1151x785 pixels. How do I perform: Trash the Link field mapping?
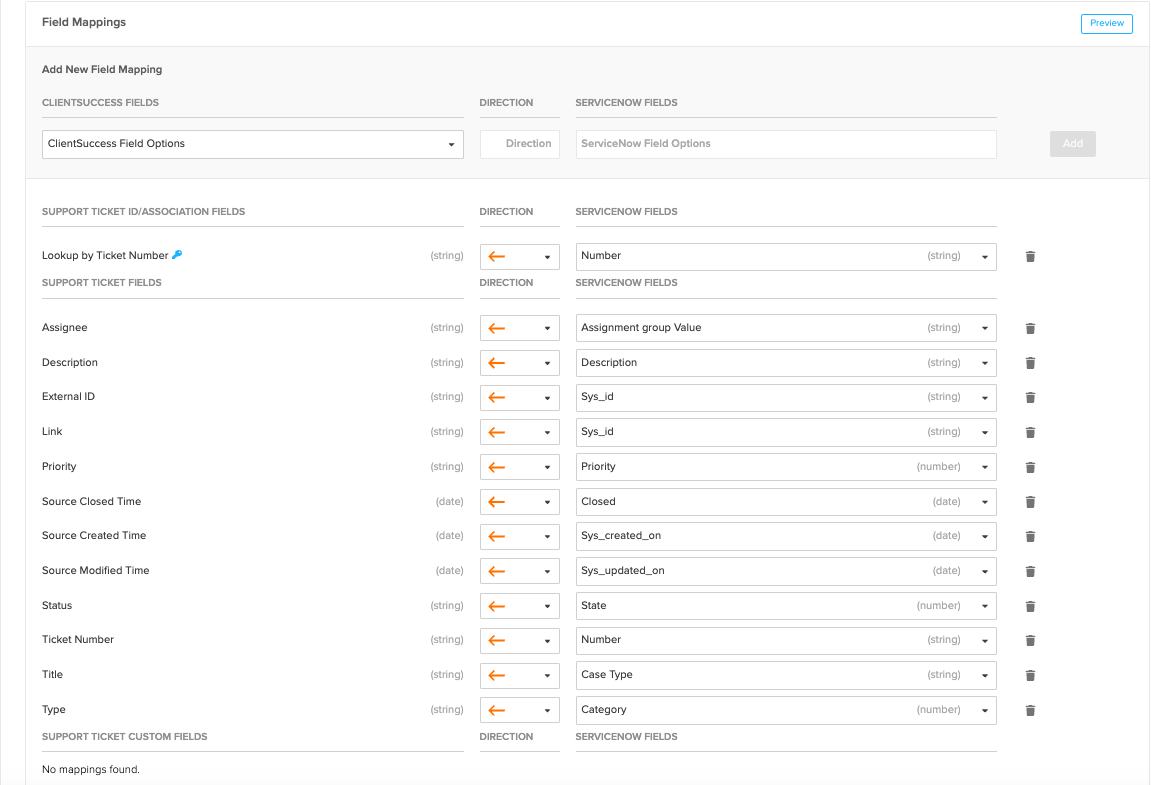click(1030, 433)
